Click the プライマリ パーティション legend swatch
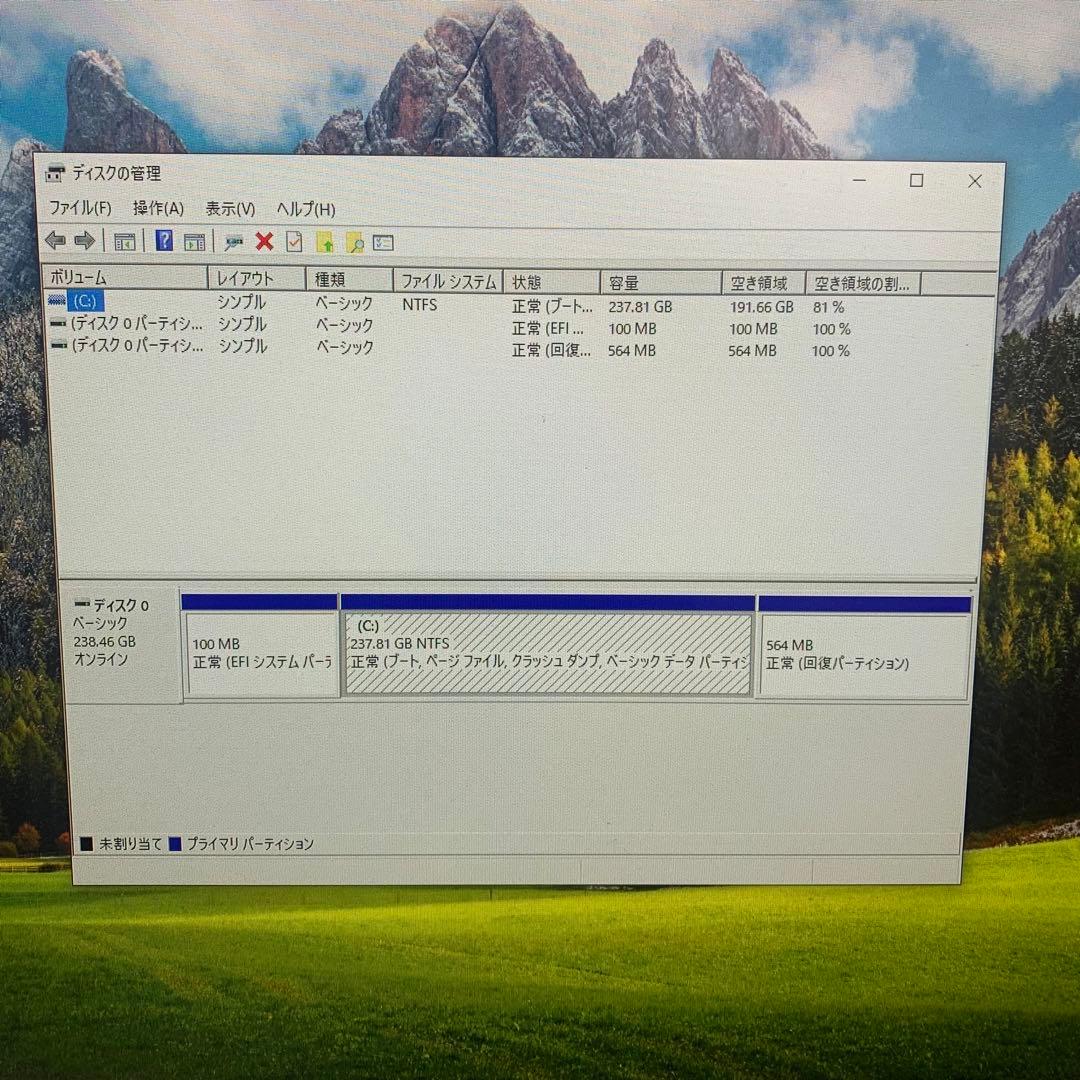 pos(177,843)
